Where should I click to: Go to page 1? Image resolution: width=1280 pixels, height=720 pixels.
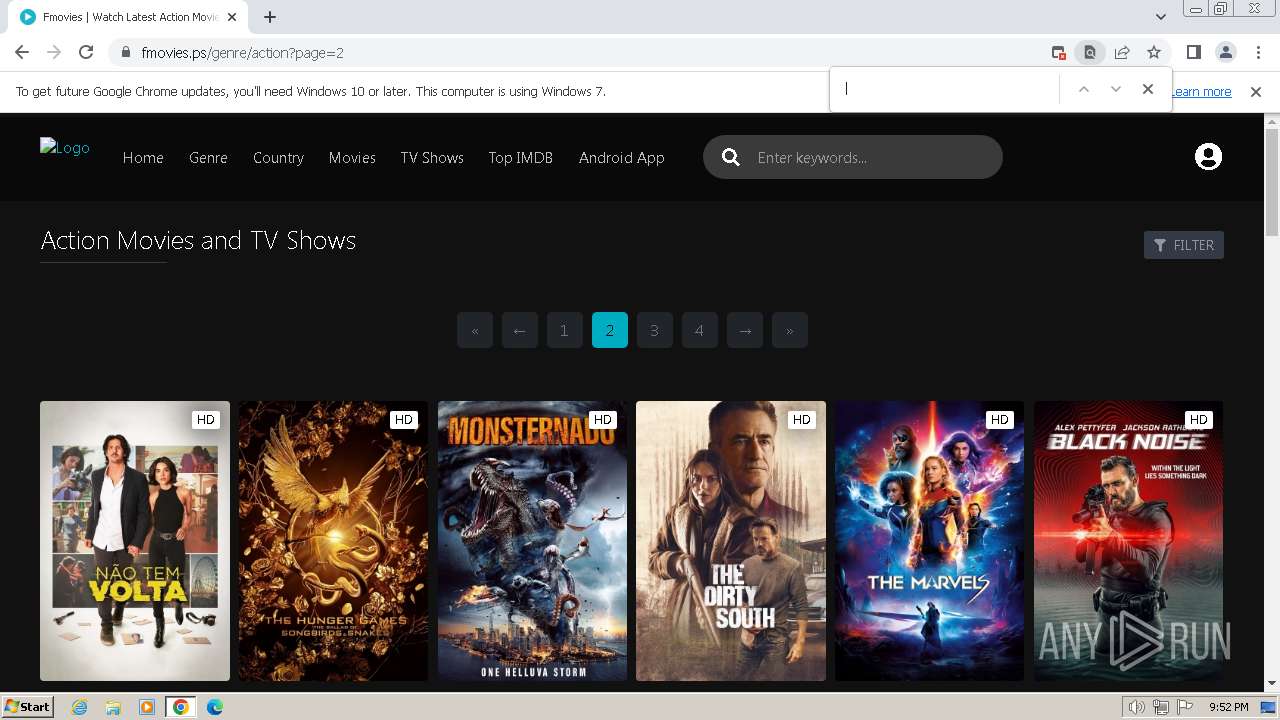pyautogui.click(x=565, y=330)
